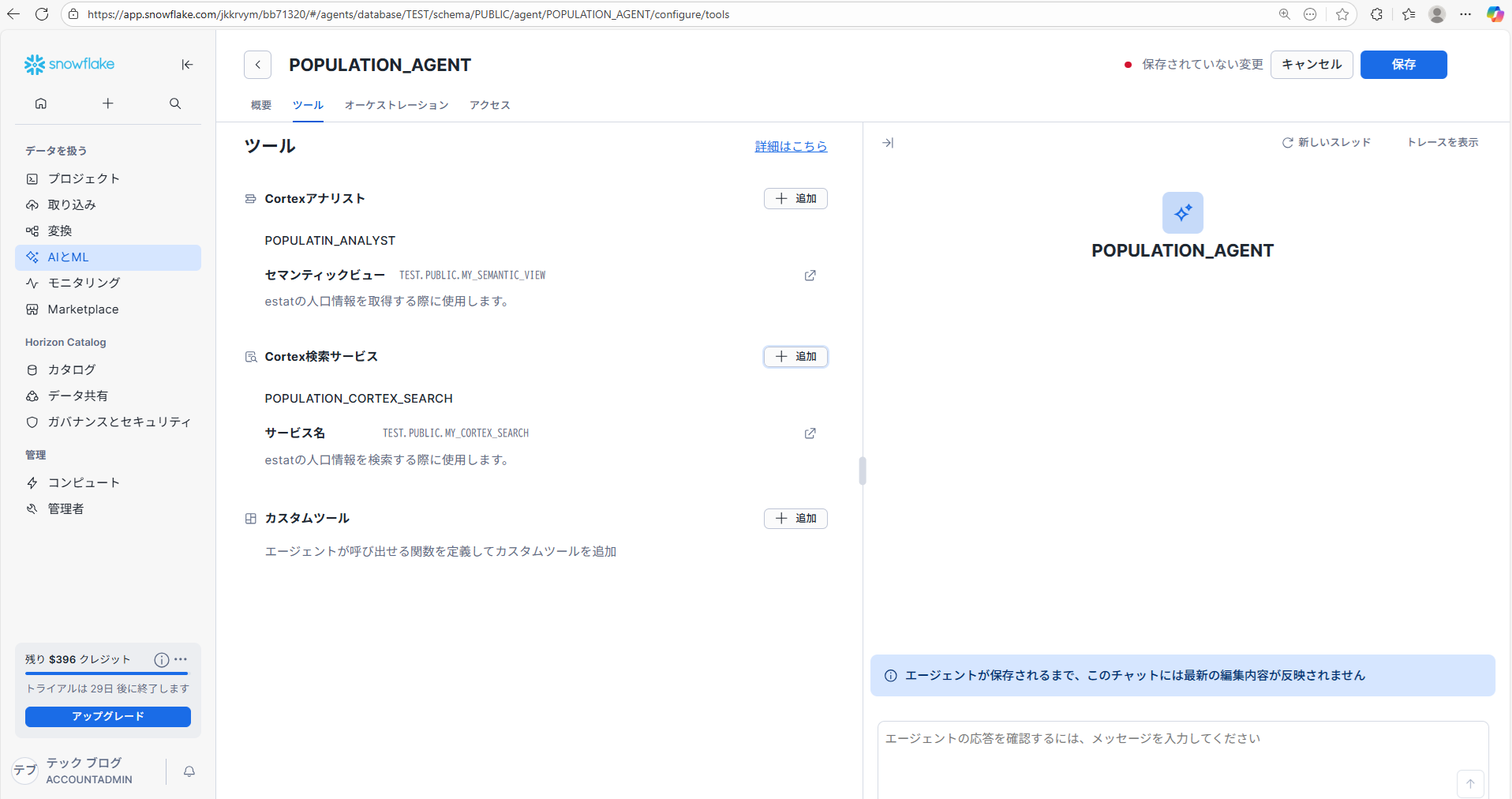Open the Copilot icon in browser
This screenshot has height=799, width=1512.
(1495, 14)
